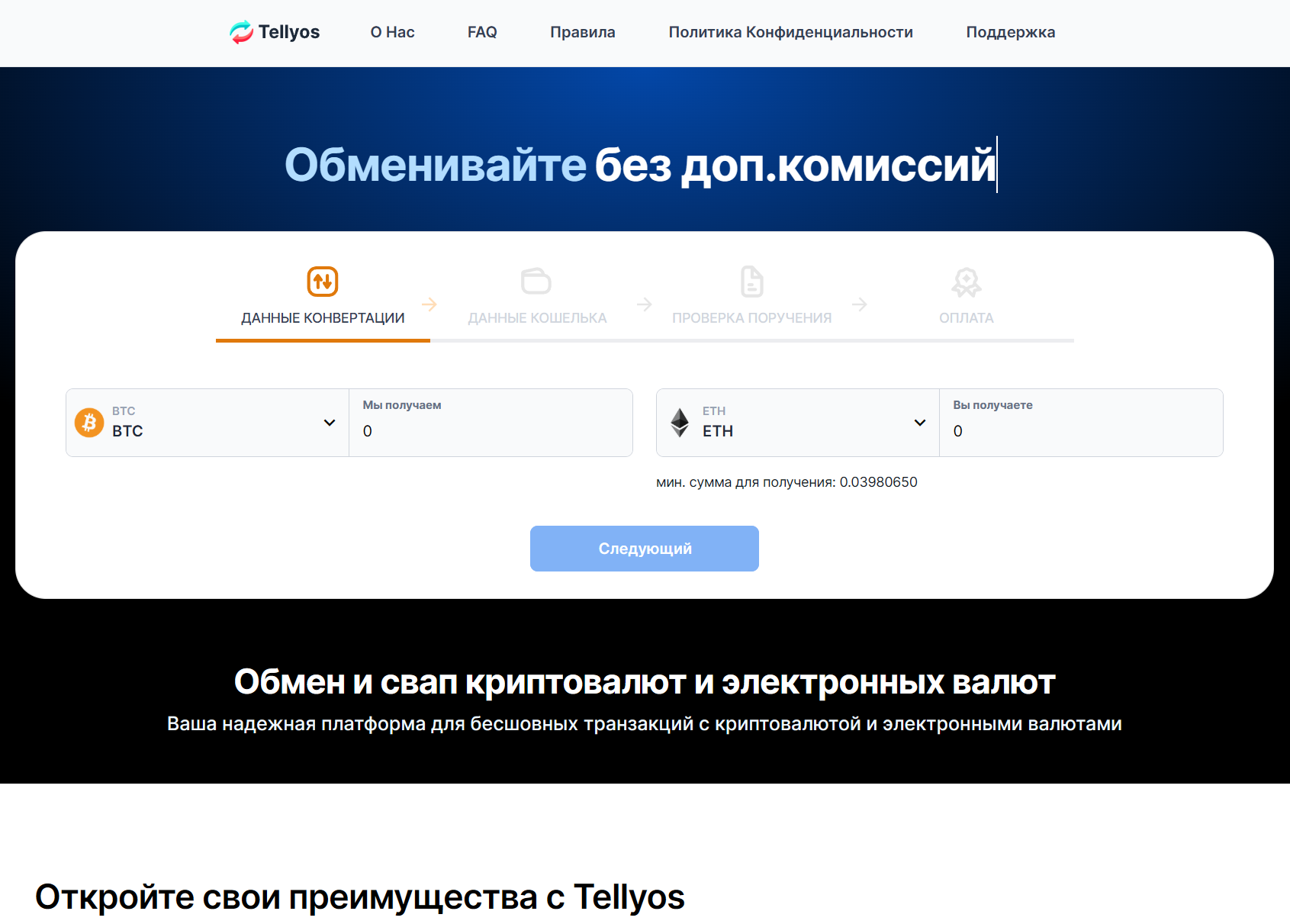Open Политика Конфиденциальности
This screenshot has width=1290, height=924.
click(790, 32)
